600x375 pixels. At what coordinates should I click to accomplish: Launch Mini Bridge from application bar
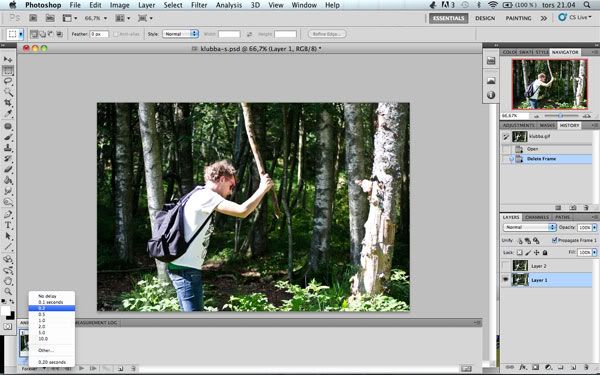50,18
